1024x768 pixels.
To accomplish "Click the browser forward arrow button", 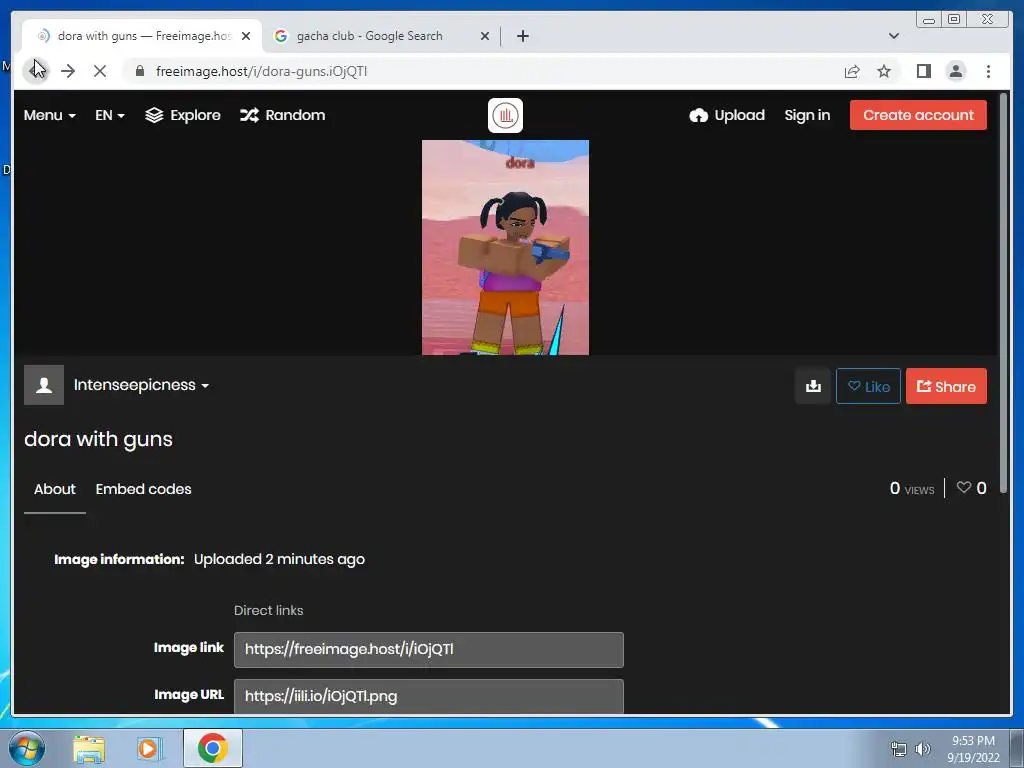I will point(68,71).
